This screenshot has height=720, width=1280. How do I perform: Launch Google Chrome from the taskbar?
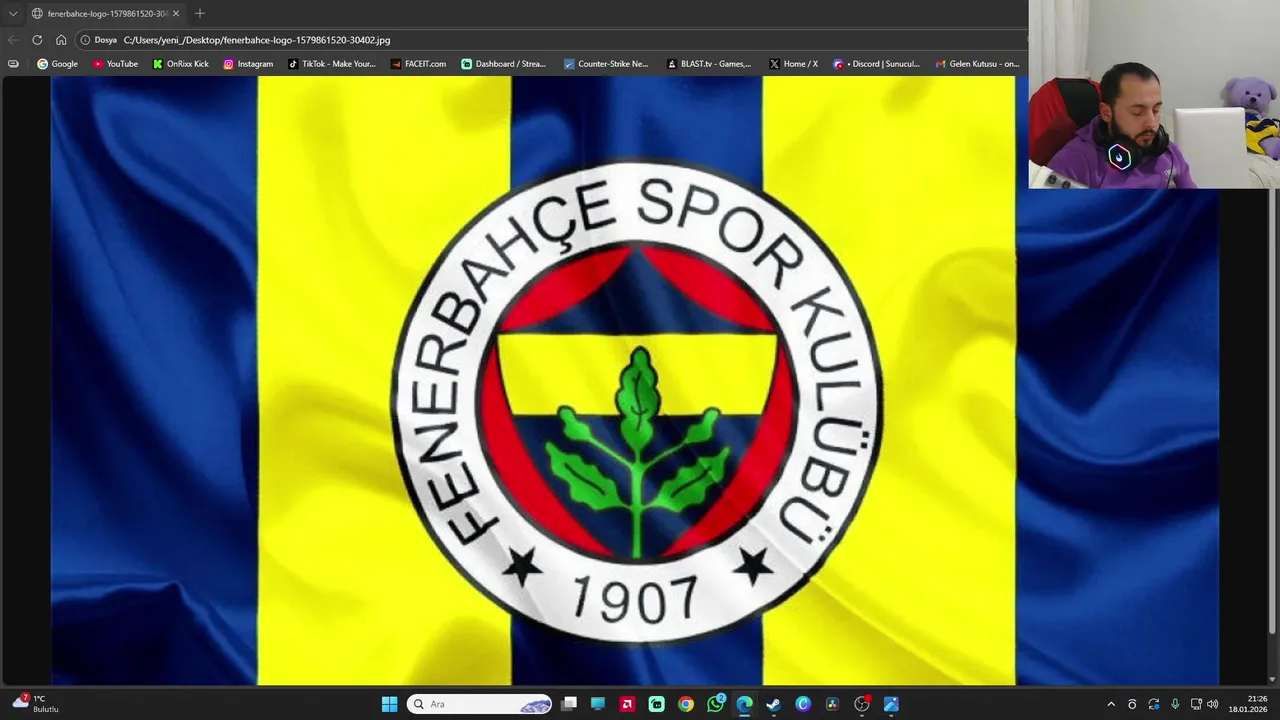click(686, 704)
